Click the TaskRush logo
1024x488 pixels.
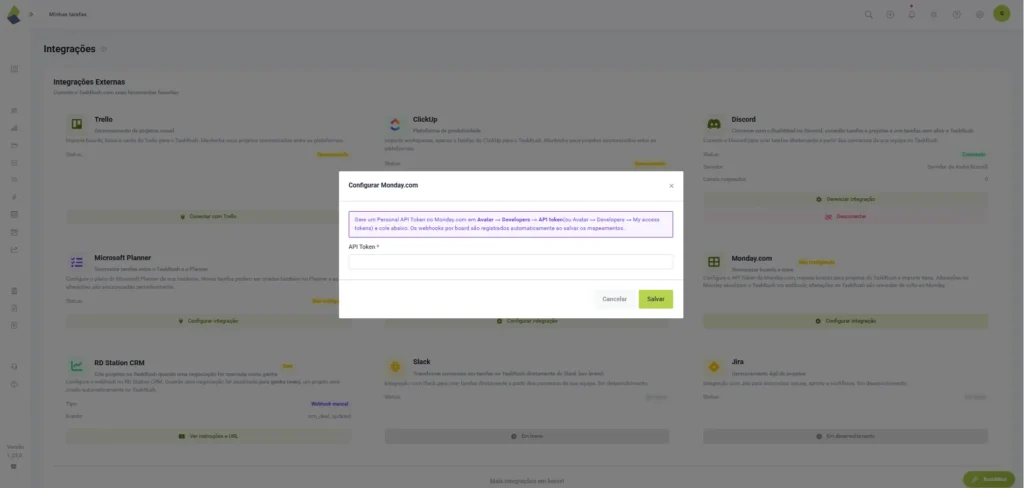(x=13, y=14)
